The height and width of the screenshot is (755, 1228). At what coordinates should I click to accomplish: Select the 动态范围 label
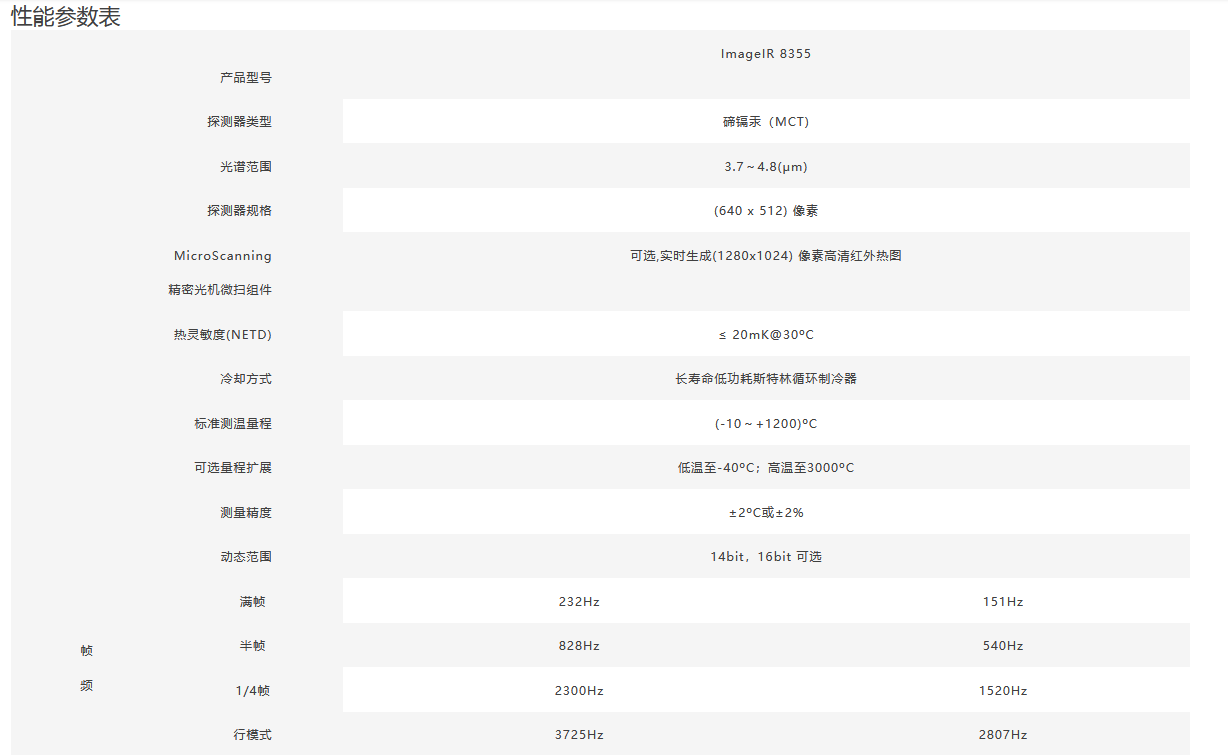click(x=246, y=557)
